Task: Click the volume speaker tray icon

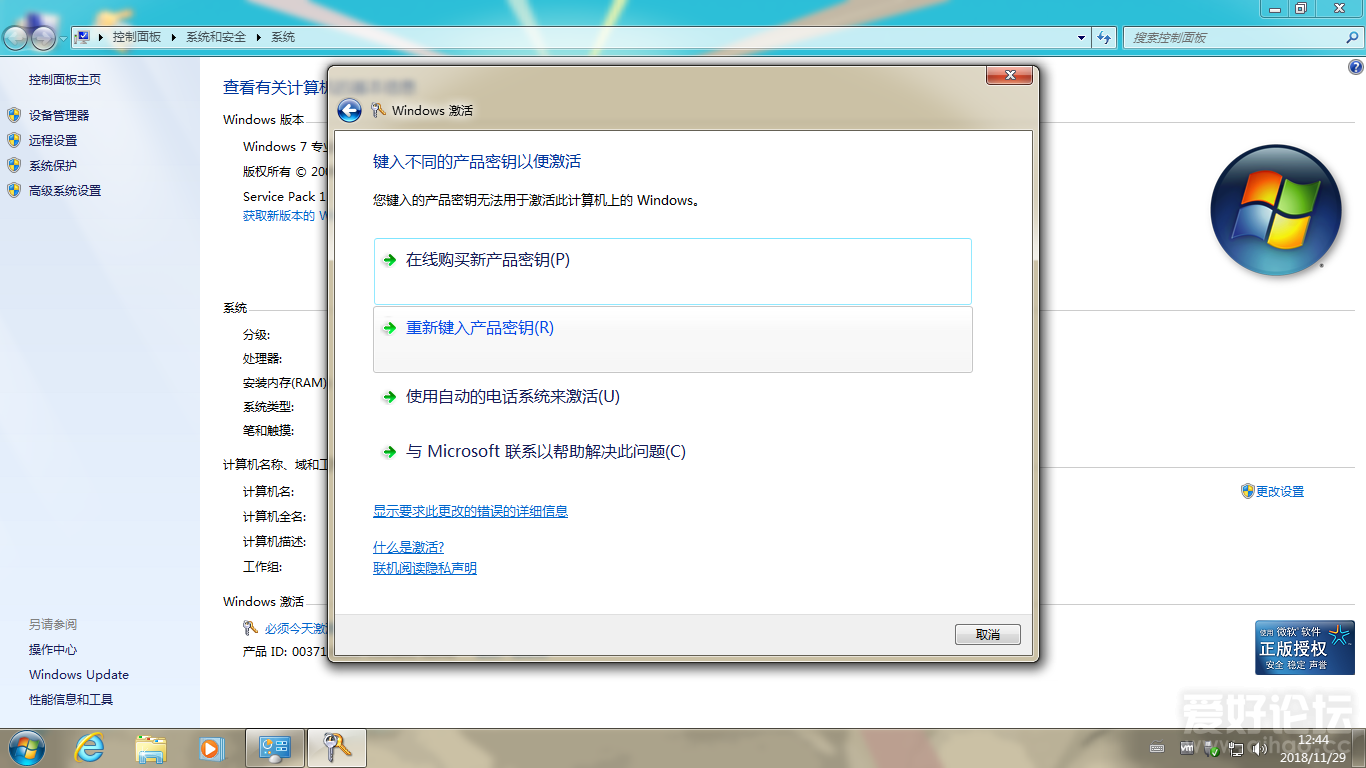Action: [1259, 748]
